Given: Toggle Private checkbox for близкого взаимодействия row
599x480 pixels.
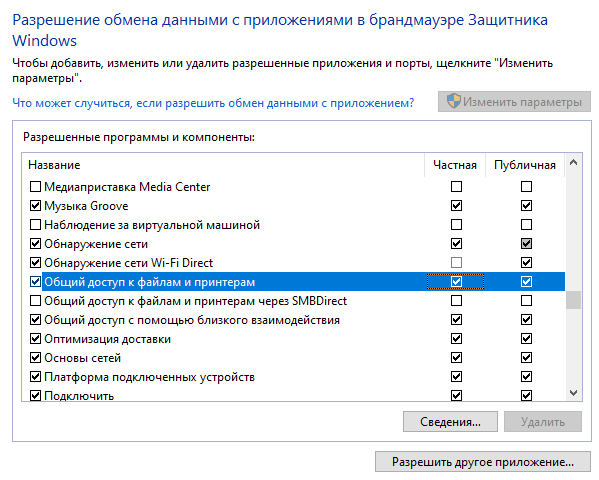Looking at the screenshot, I should 456,319.
